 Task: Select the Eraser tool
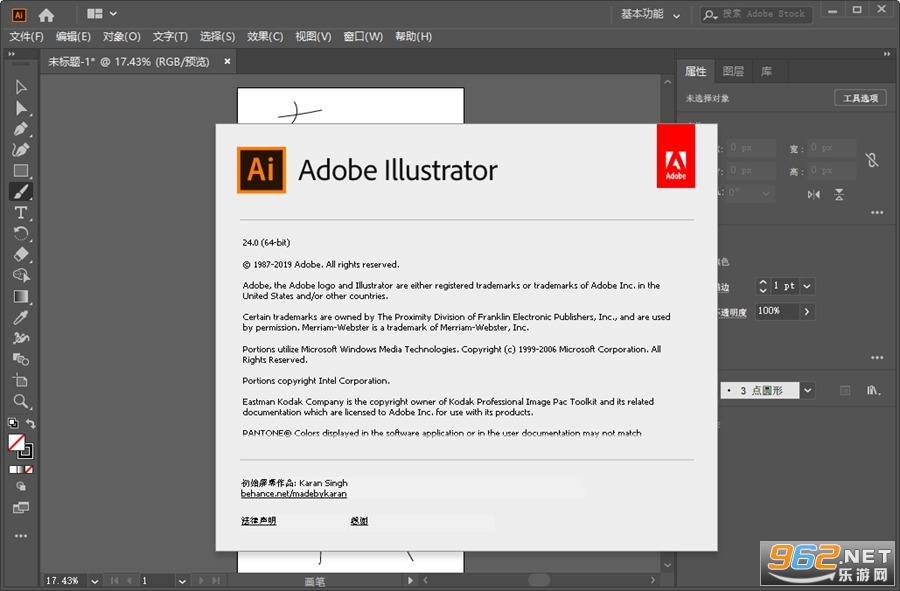[21, 254]
